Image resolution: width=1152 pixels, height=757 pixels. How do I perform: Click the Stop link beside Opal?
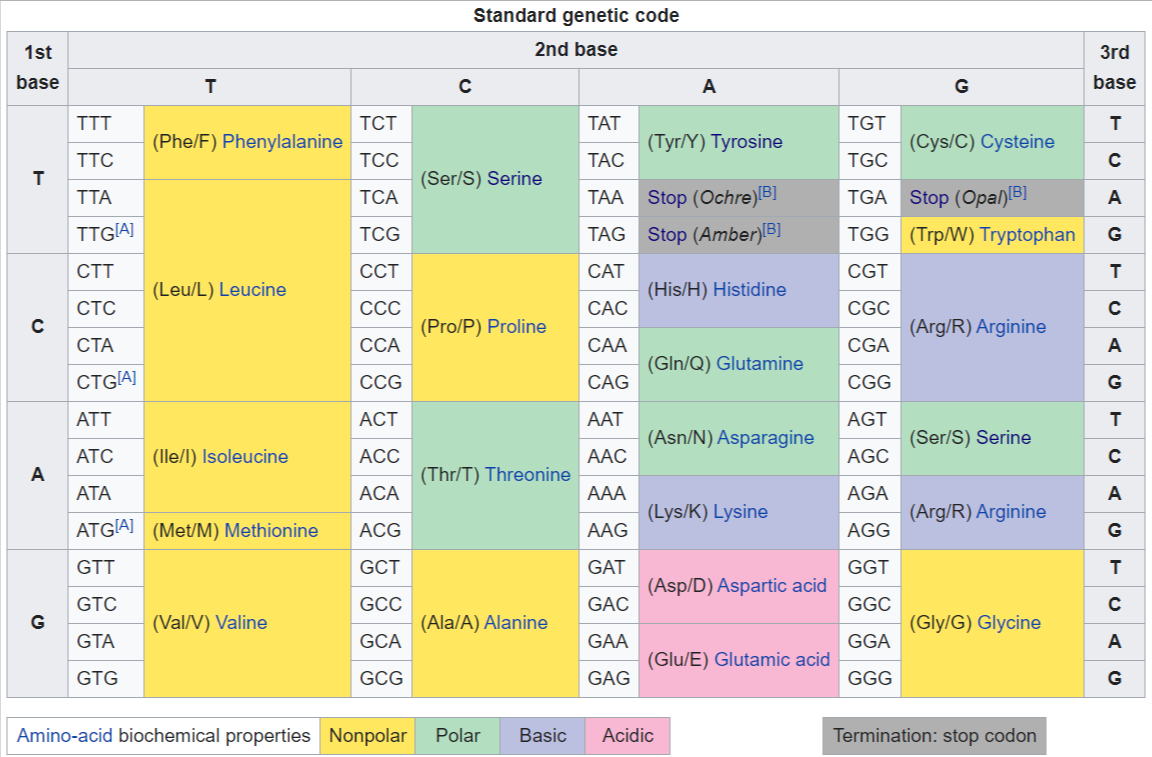click(929, 198)
